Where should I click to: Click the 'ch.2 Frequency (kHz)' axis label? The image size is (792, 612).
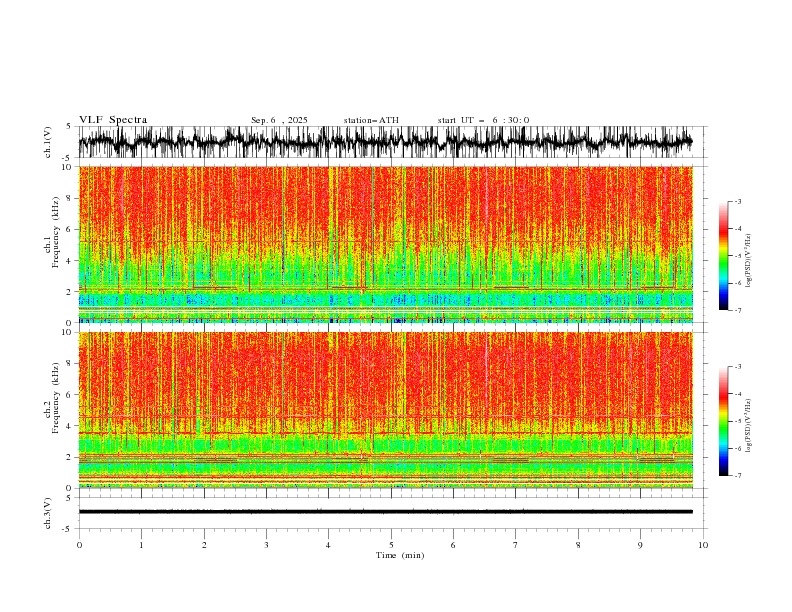tap(52, 398)
